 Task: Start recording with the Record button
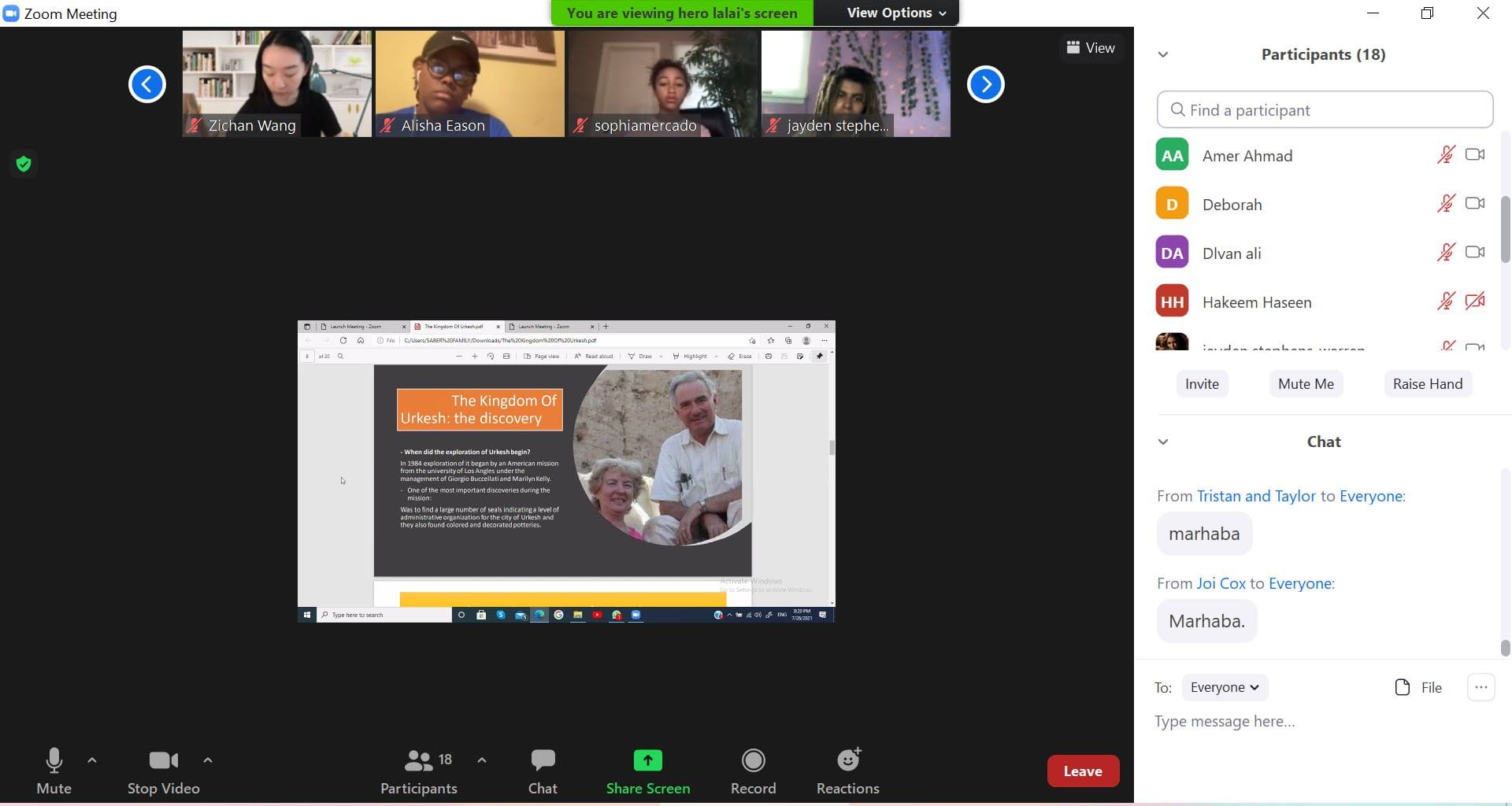click(754, 771)
